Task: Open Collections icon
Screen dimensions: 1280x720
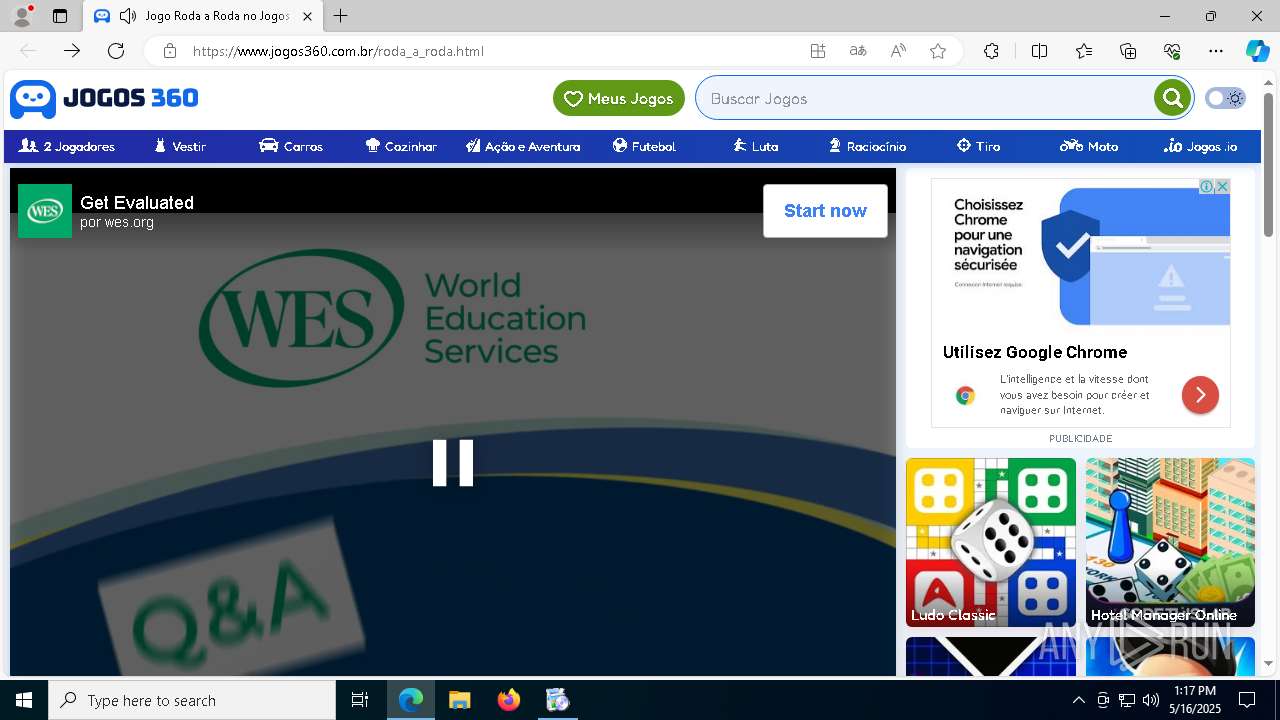Action: click(x=1128, y=51)
